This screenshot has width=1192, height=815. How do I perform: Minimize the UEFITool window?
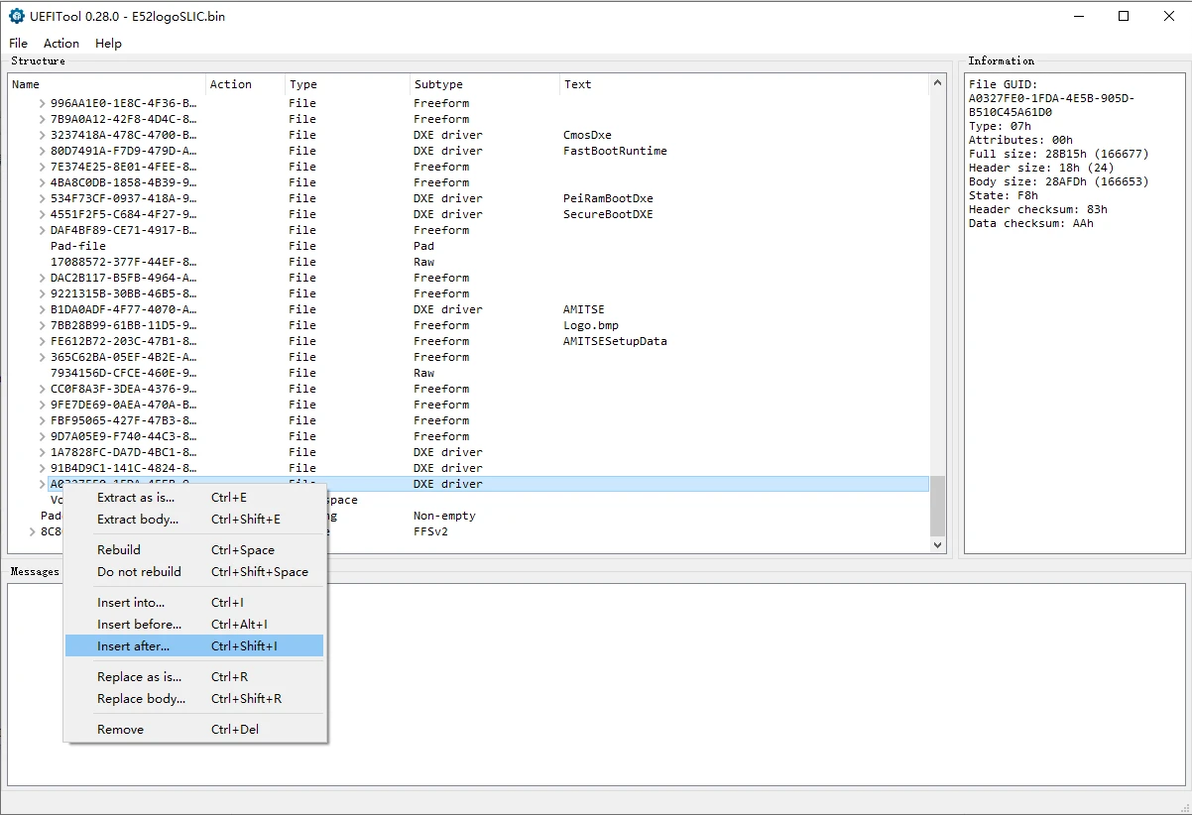(x=1079, y=16)
